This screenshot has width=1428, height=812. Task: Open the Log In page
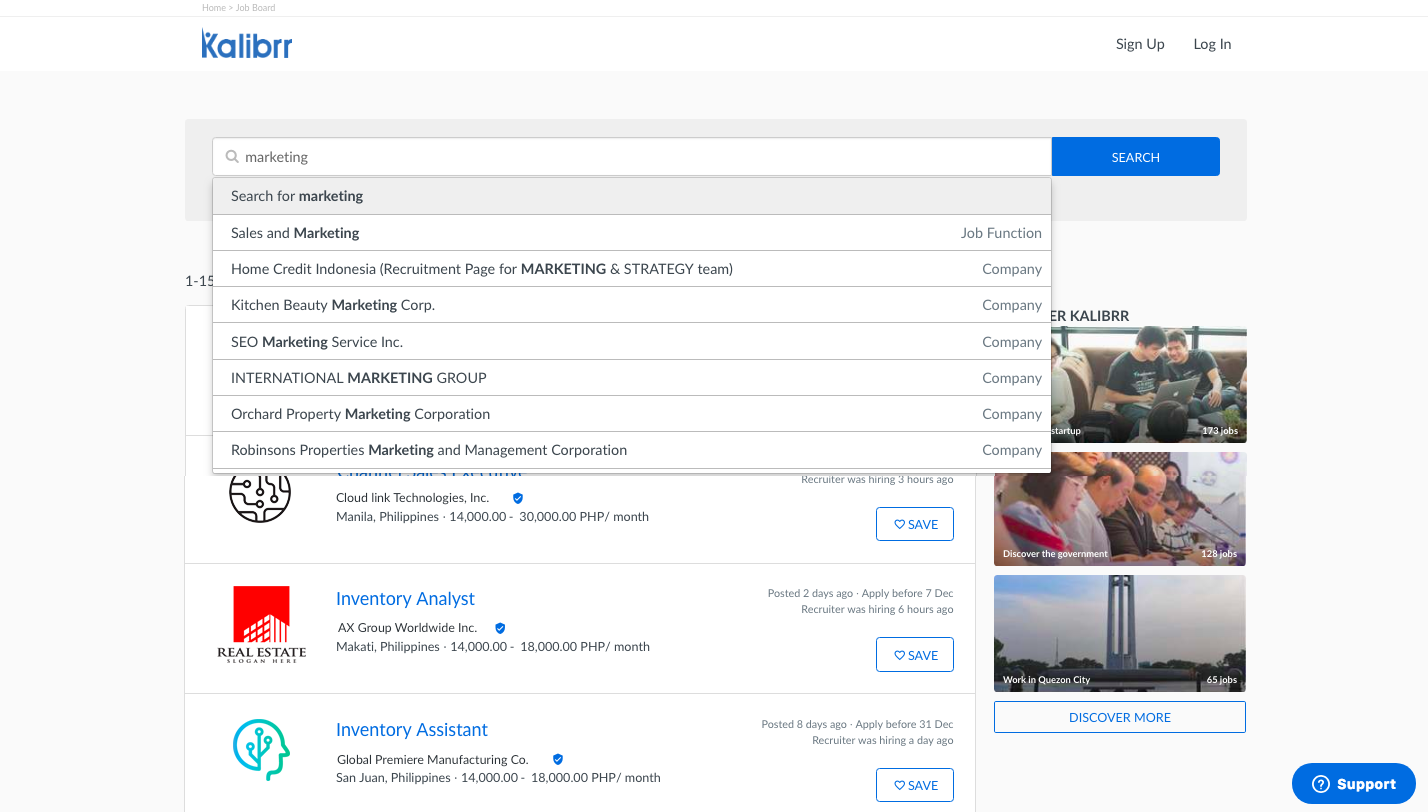coord(1212,44)
